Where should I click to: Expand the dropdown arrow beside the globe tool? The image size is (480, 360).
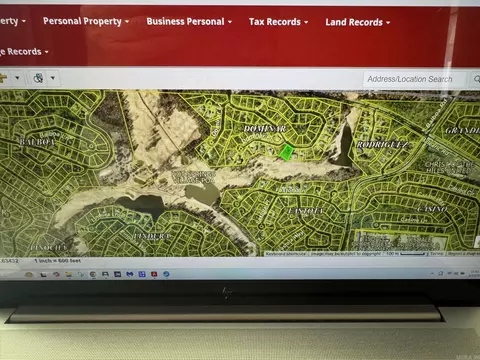[53, 78]
